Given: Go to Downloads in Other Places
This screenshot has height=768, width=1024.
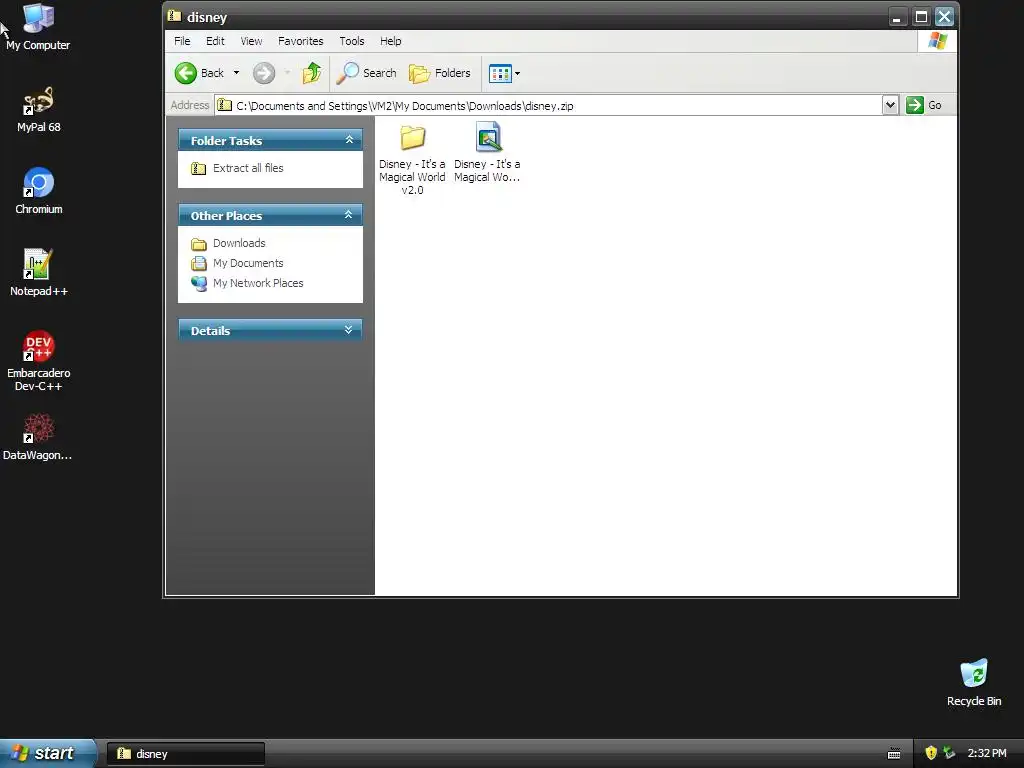Looking at the screenshot, I should coord(229,244).
